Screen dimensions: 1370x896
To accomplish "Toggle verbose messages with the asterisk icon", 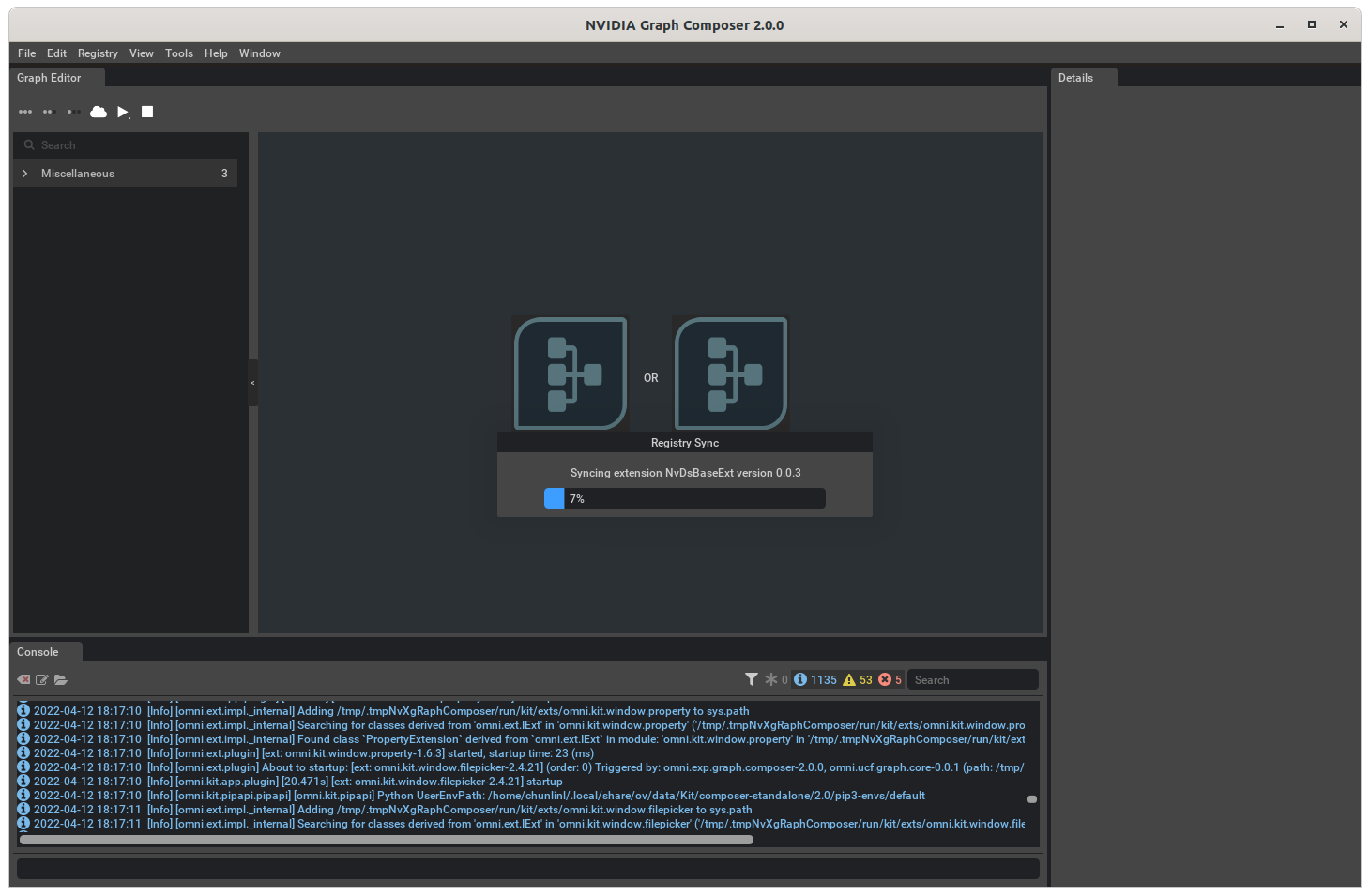I will (x=774, y=678).
